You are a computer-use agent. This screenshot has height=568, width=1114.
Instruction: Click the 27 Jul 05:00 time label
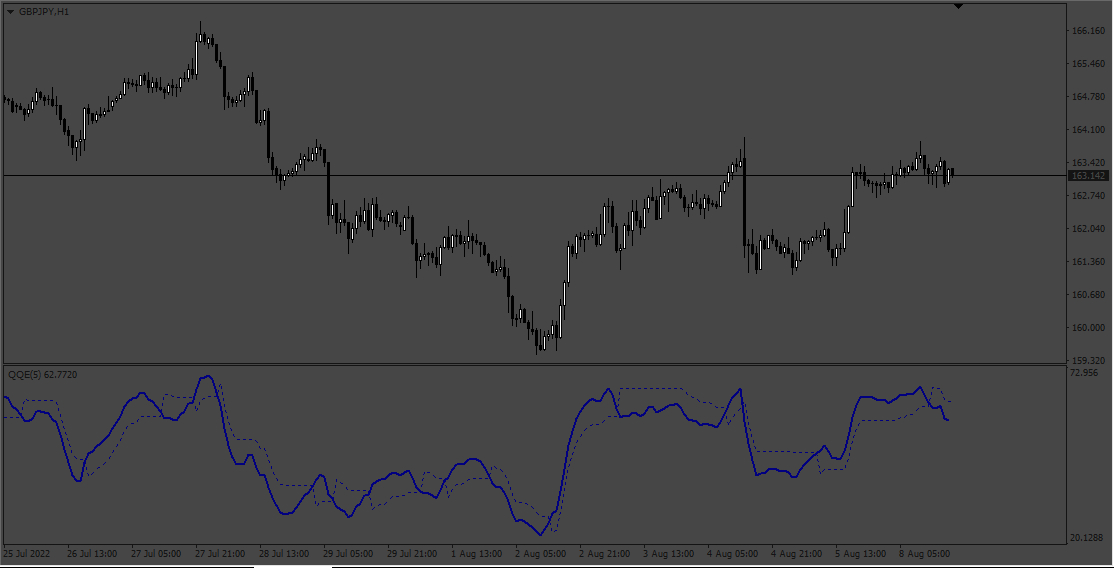(x=156, y=553)
